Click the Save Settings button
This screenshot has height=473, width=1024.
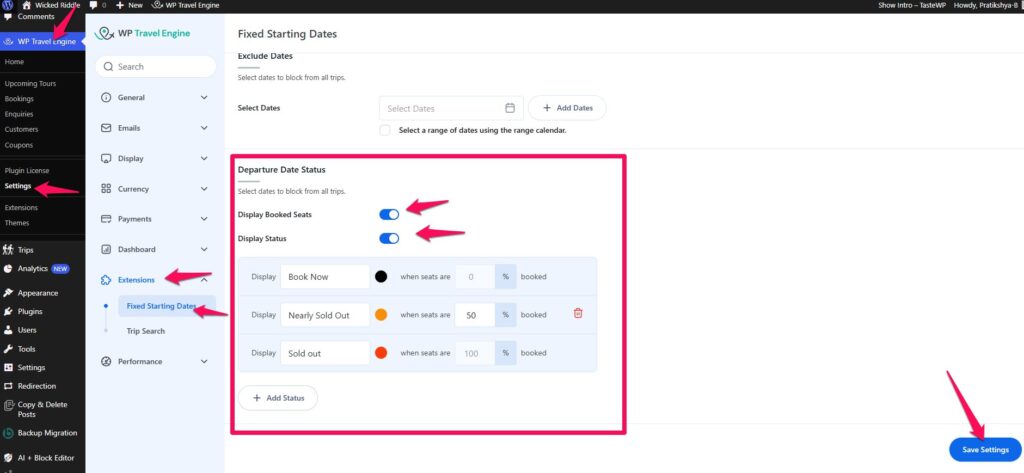[x=985, y=449]
